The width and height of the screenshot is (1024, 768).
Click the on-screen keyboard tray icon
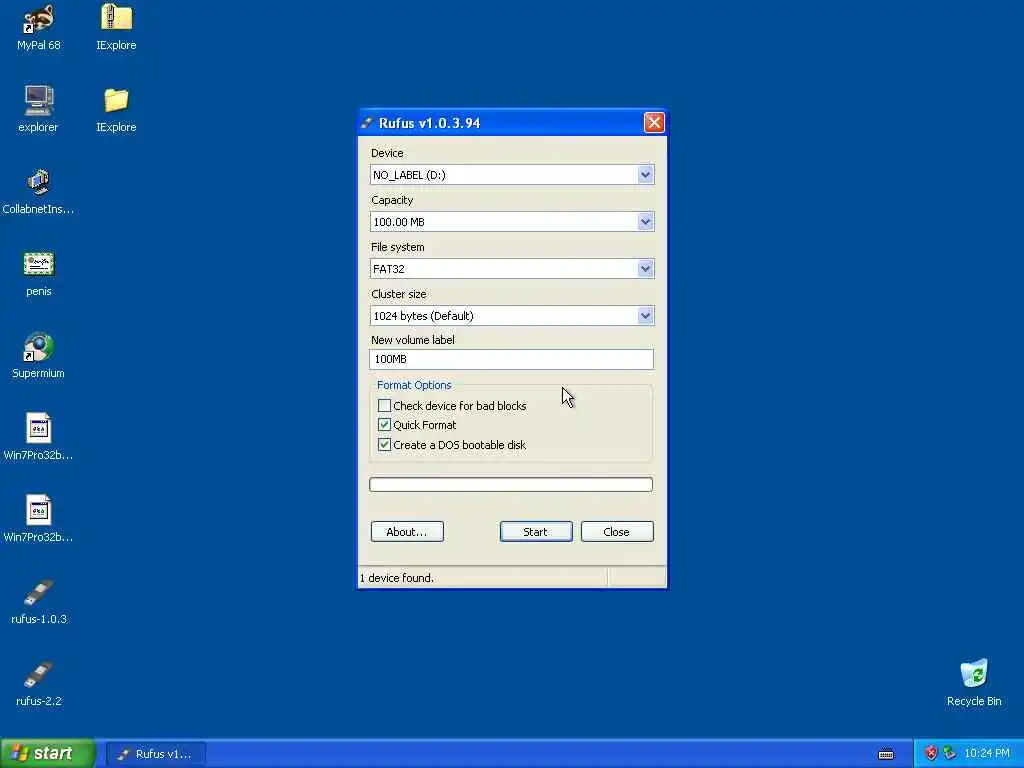(886, 754)
